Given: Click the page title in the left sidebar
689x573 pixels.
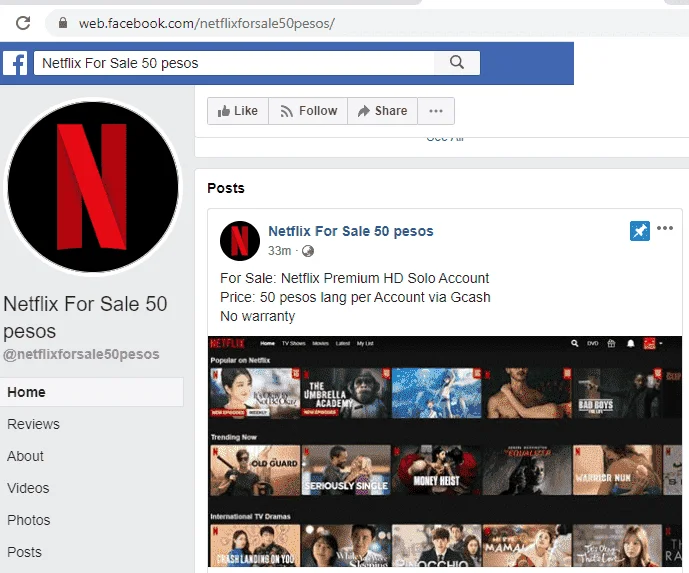Looking at the screenshot, I should point(85,317).
